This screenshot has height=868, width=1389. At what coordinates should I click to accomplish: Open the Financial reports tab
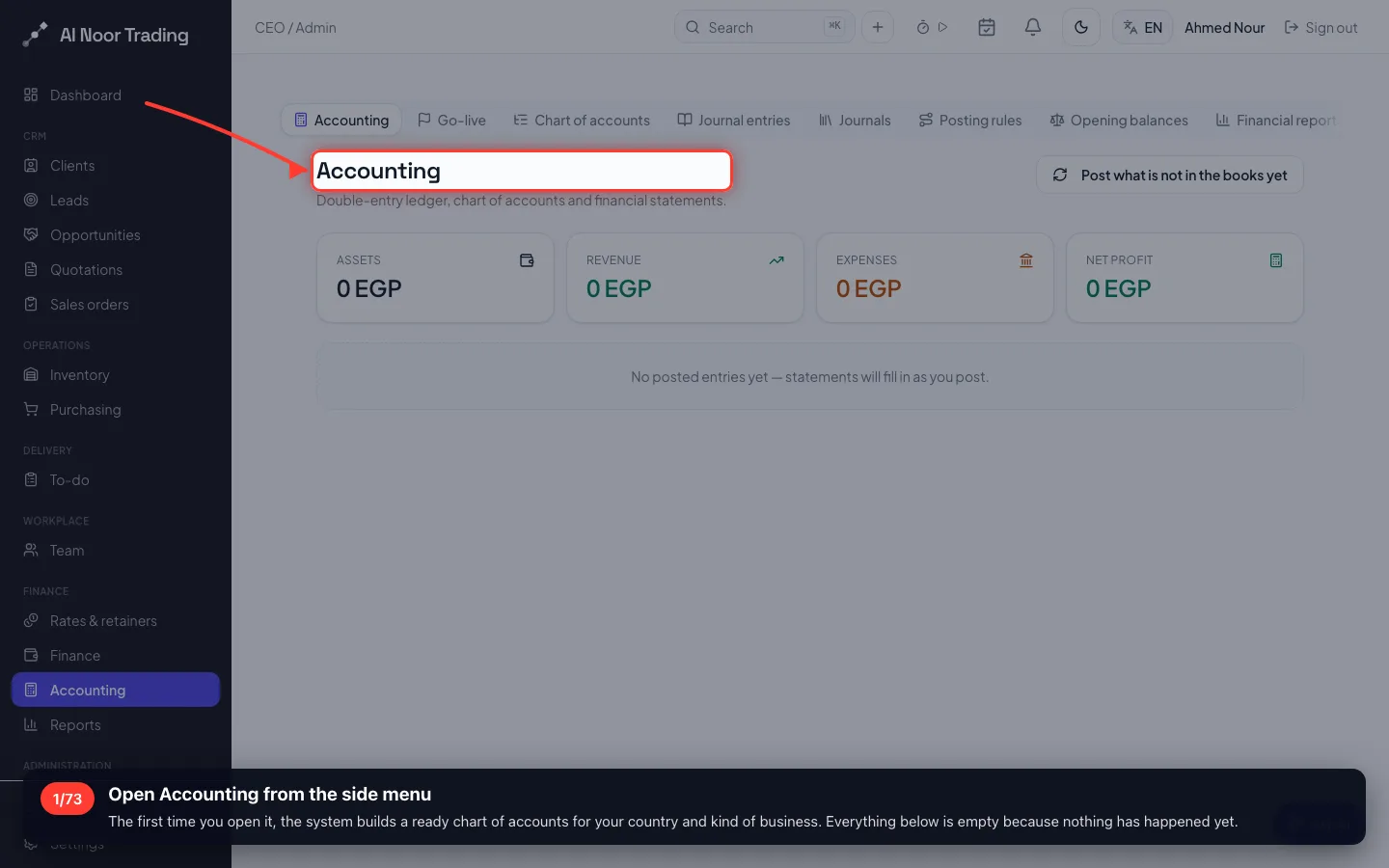pyautogui.click(x=1275, y=120)
